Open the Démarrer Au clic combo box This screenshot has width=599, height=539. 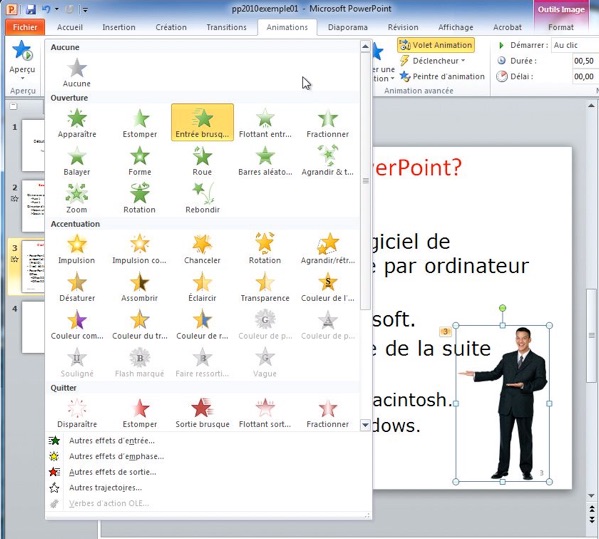point(575,45)
